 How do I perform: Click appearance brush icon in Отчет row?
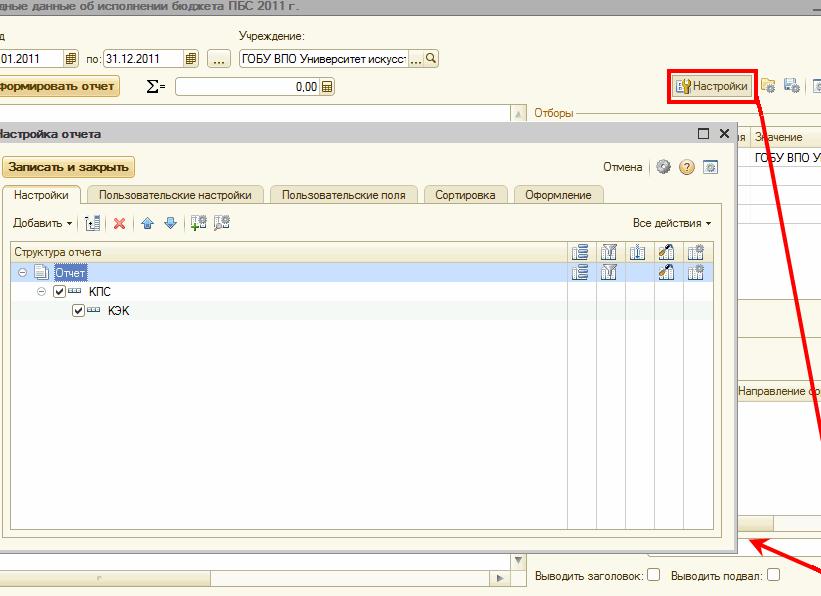pos(667,272)
